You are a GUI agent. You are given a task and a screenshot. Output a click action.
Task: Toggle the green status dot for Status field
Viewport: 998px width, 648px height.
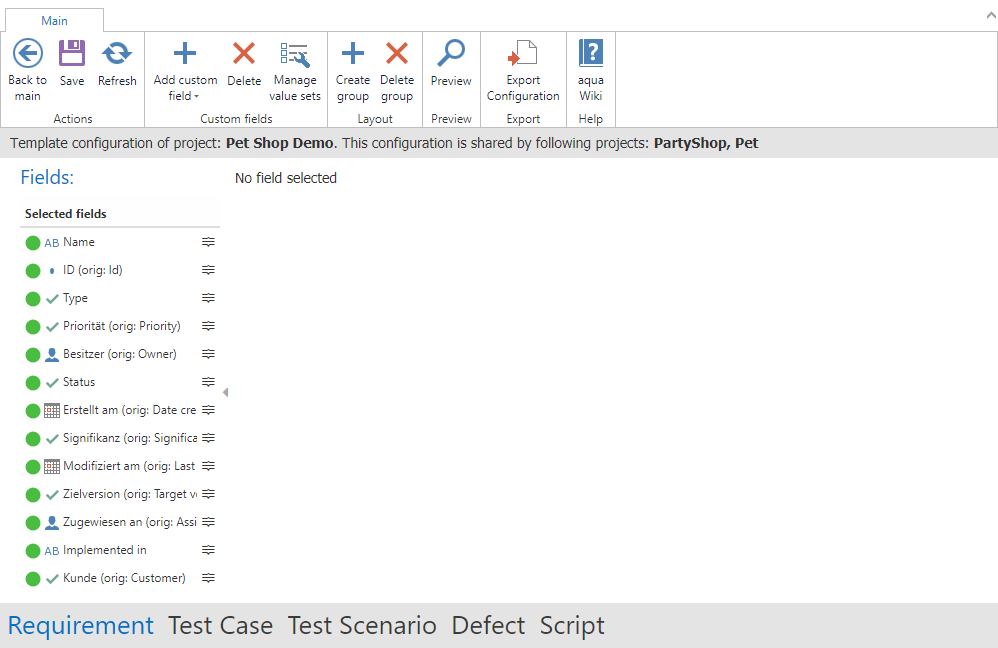tap(33, 383)
